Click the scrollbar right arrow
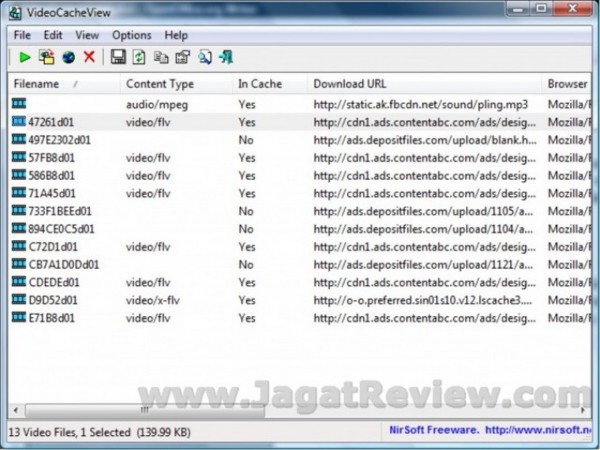600x450 pixels. (583, 410)
